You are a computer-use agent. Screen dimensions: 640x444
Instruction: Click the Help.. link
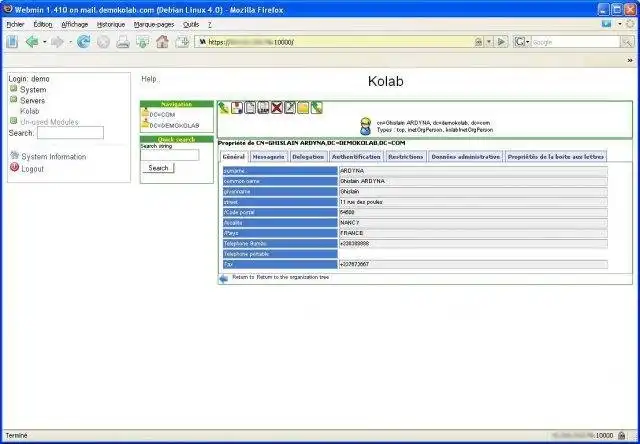click(x=151, y=79)
